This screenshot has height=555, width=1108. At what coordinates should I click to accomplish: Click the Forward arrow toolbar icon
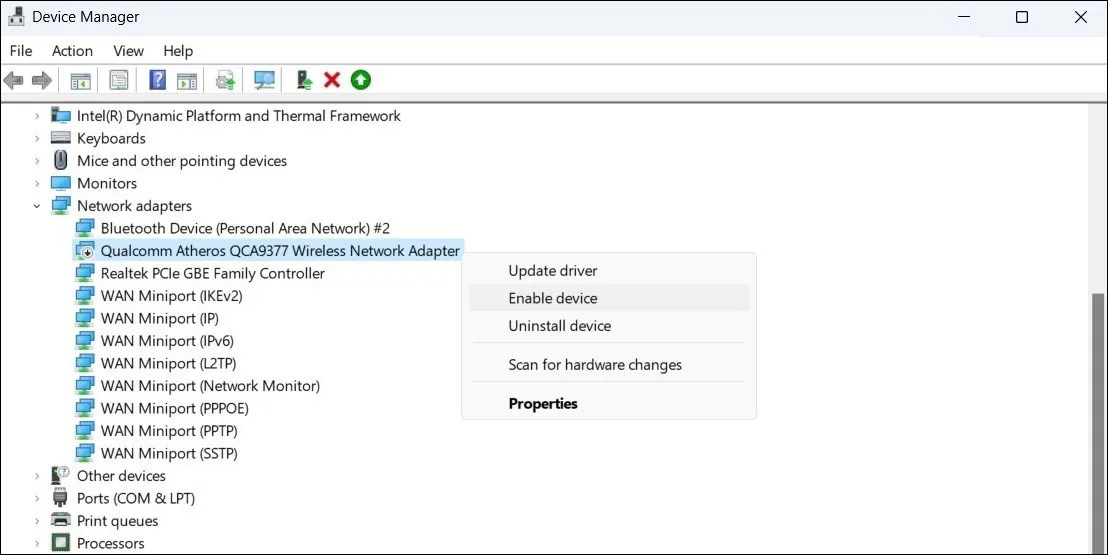coord(41,80)
